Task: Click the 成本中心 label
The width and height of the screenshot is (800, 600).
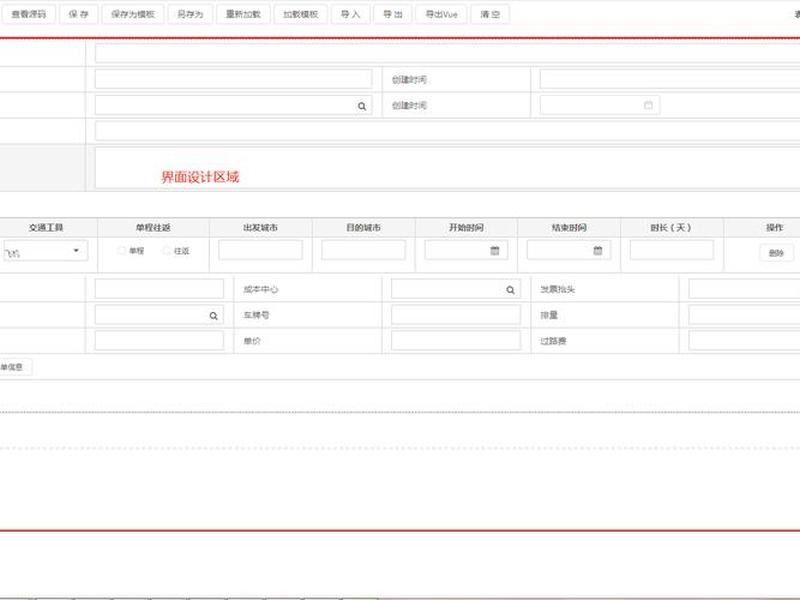Action: (261, 289)
